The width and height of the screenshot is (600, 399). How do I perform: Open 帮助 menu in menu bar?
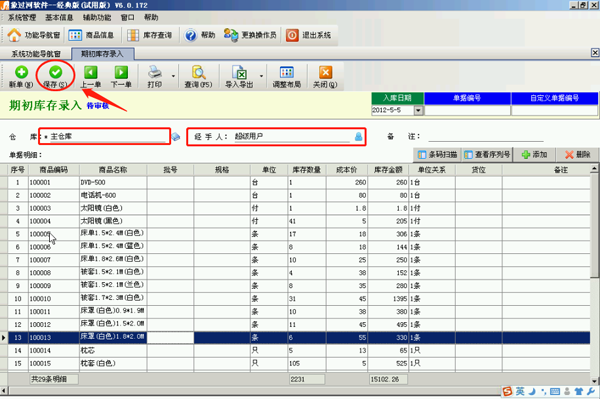(x=151, y=18)
